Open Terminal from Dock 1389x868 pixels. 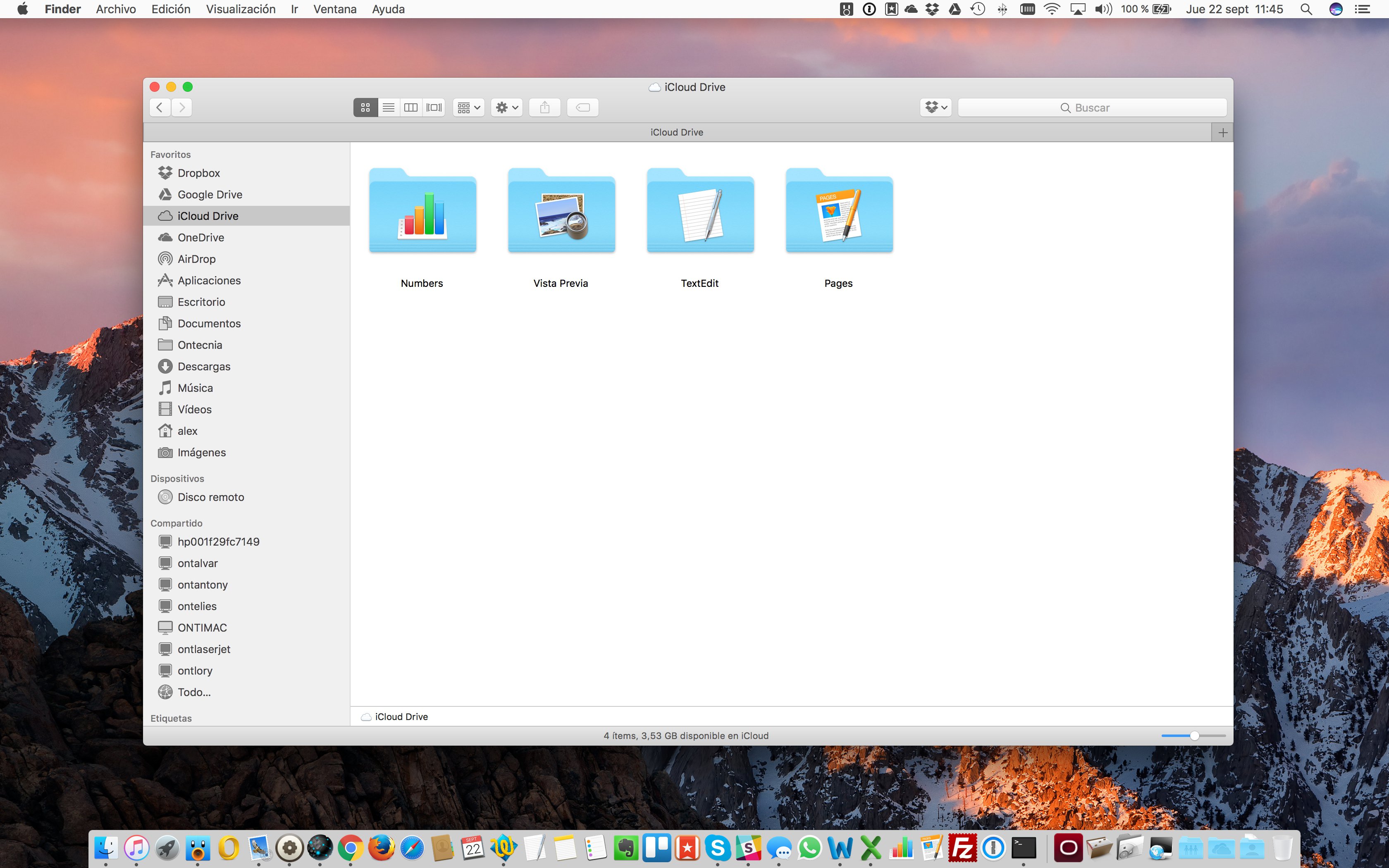pos(1024,847)
